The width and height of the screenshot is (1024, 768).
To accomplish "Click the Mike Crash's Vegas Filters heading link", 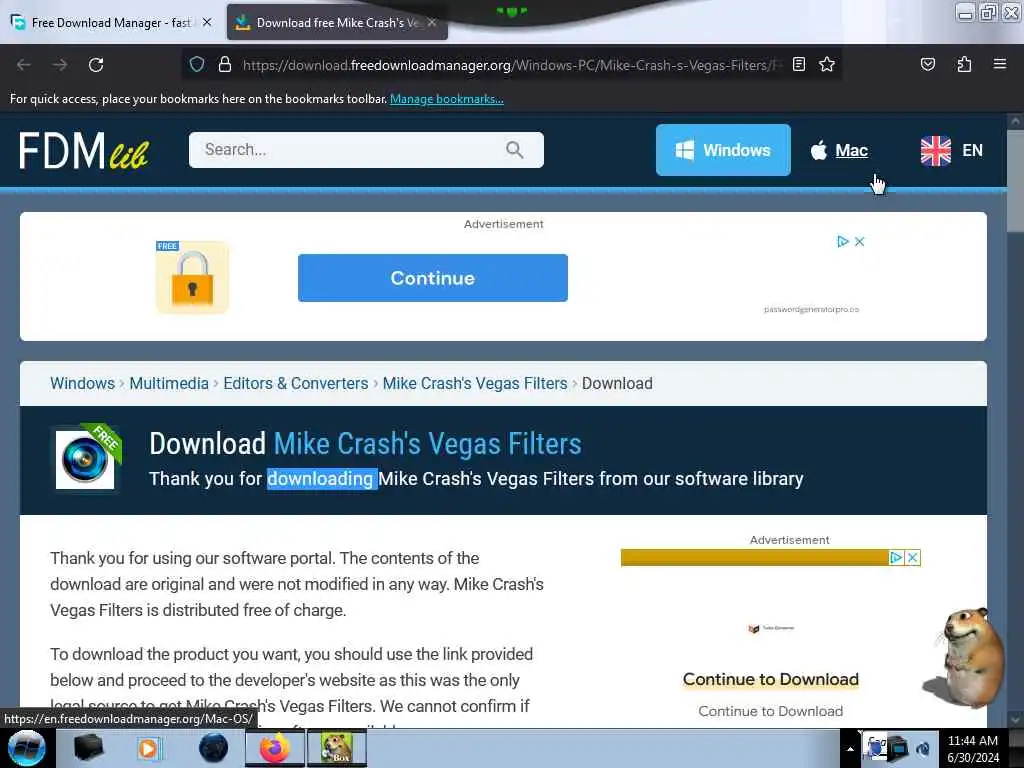I will click(x=427, y=444).
